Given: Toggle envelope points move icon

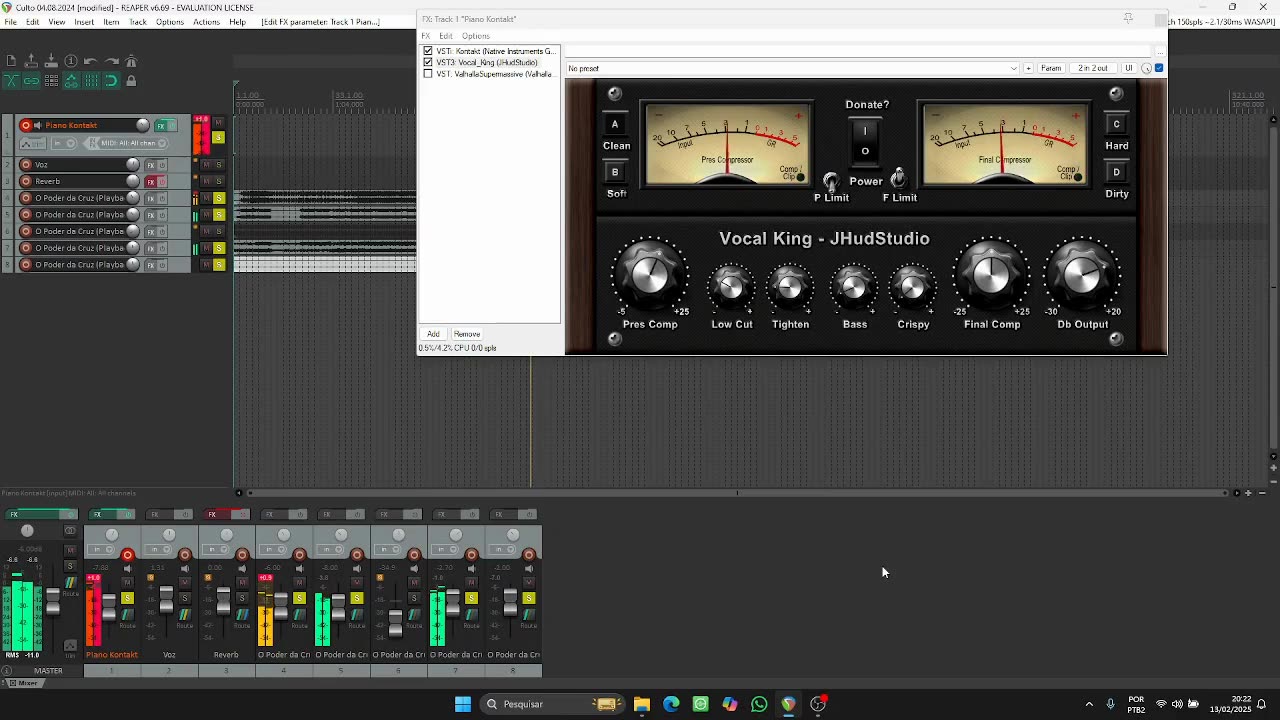Looking at the screenshot, I should coord(71,80).
